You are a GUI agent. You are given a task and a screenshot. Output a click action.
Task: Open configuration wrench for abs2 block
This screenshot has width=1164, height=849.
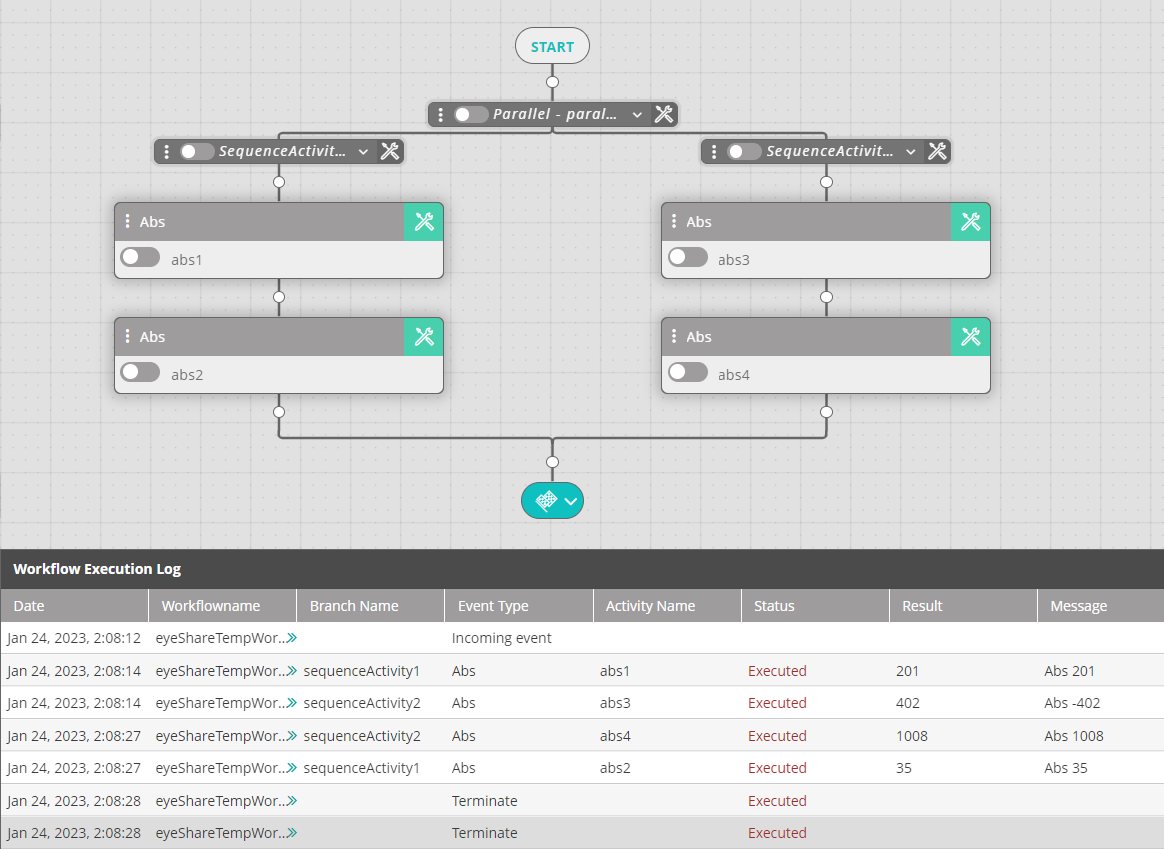click(x=424, y=337)
